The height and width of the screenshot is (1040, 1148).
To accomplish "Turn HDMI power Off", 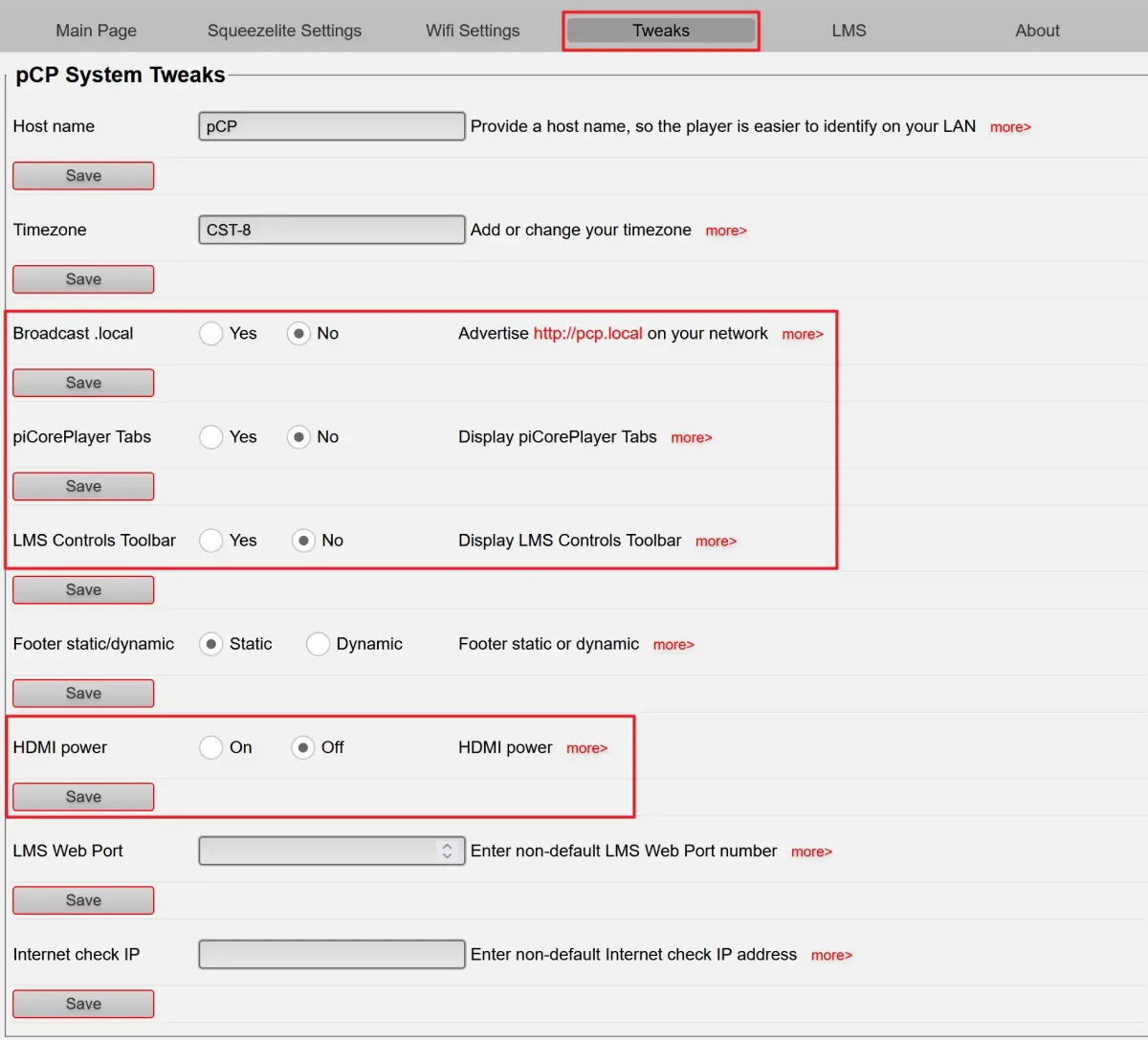I will point(303,747).
